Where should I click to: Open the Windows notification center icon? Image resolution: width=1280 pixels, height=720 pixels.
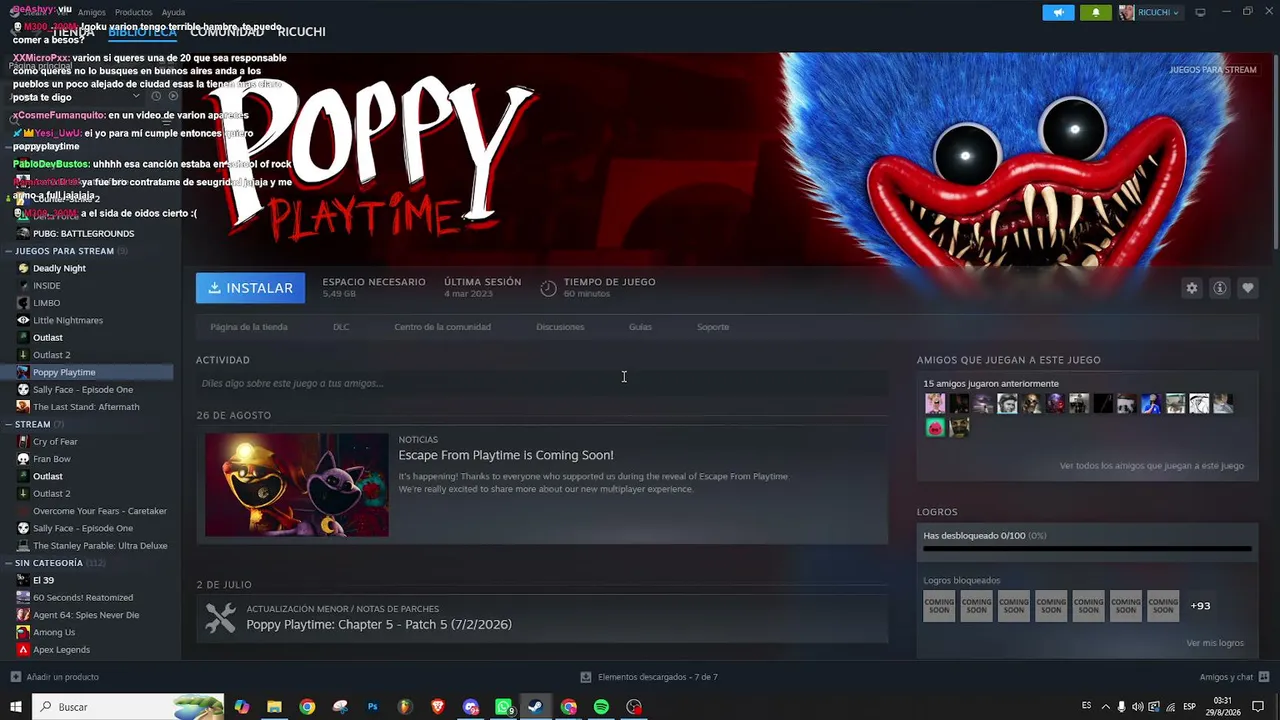[1258, 707]
